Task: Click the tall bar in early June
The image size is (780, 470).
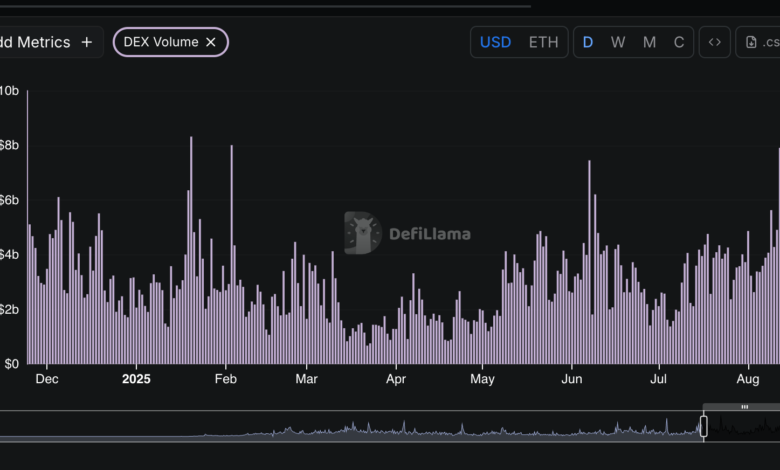Action: [589, 262]
